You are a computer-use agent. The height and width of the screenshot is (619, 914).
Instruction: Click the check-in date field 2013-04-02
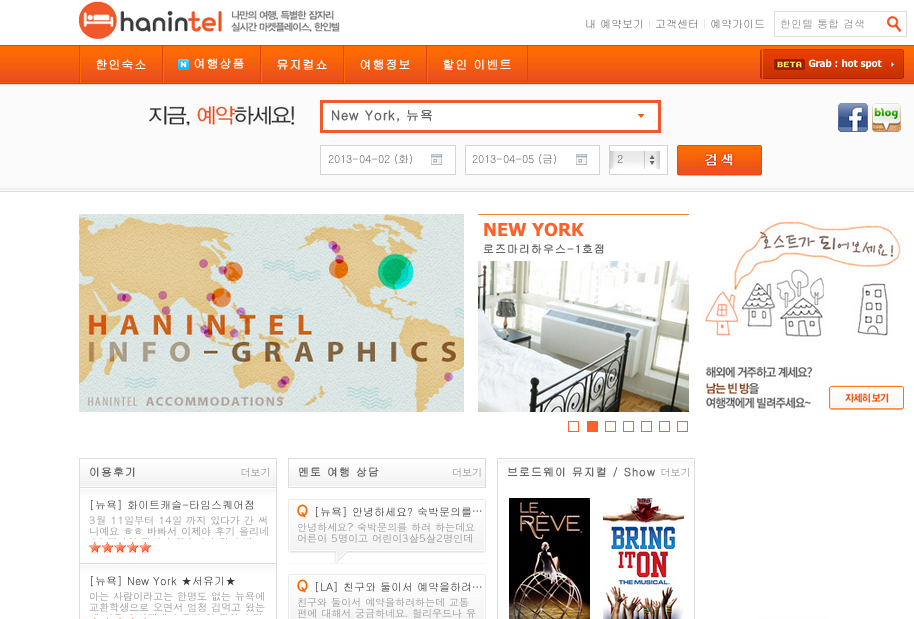(x=388, y=160)
